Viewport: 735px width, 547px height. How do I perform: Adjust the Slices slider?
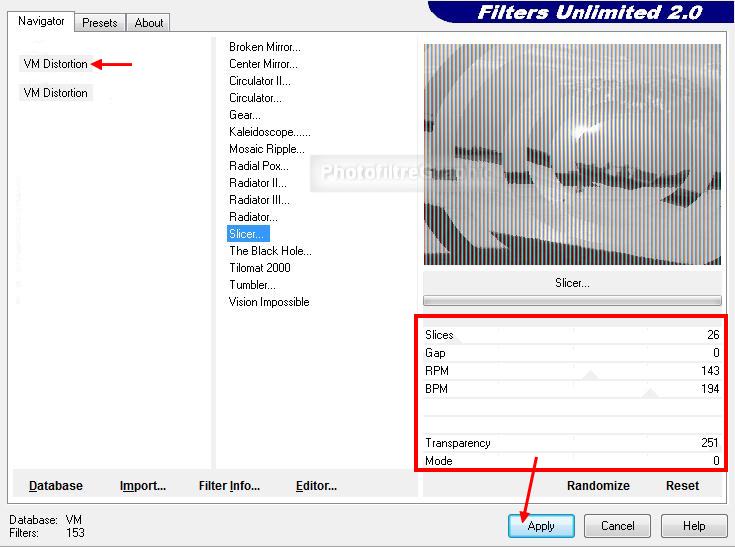pyautogui.click(x=572, y=335)
